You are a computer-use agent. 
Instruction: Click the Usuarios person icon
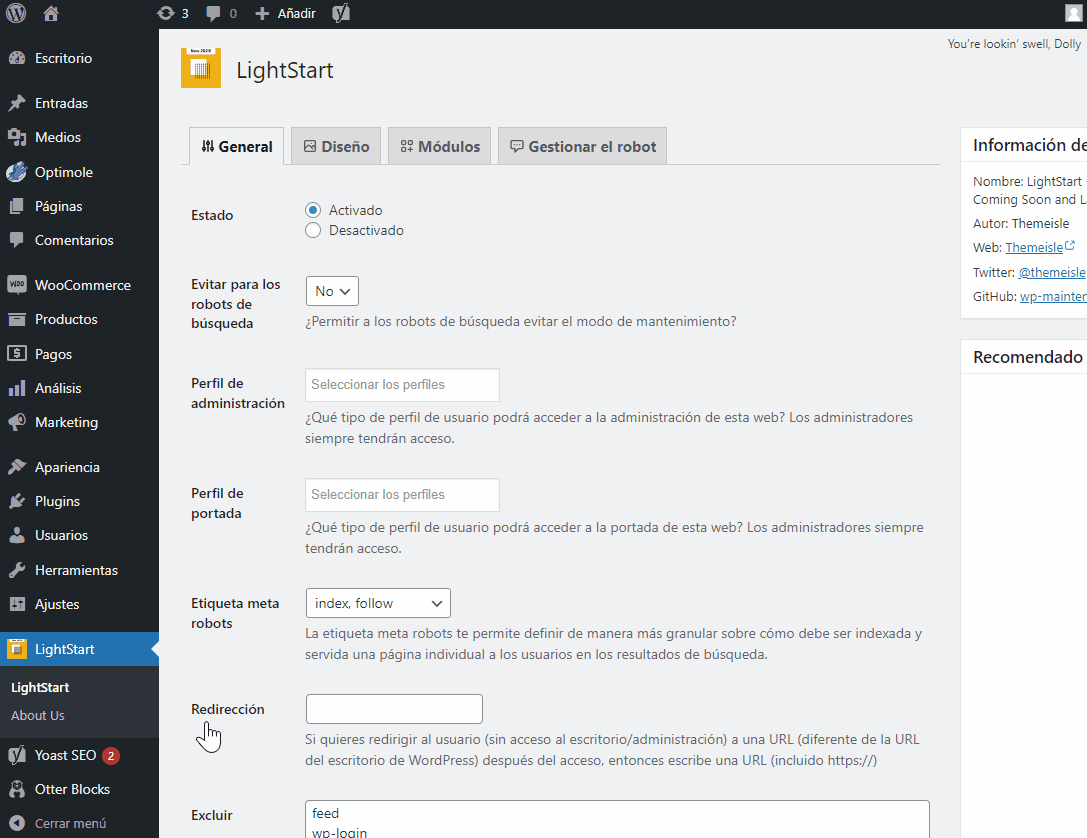click(x=17, y=535)
